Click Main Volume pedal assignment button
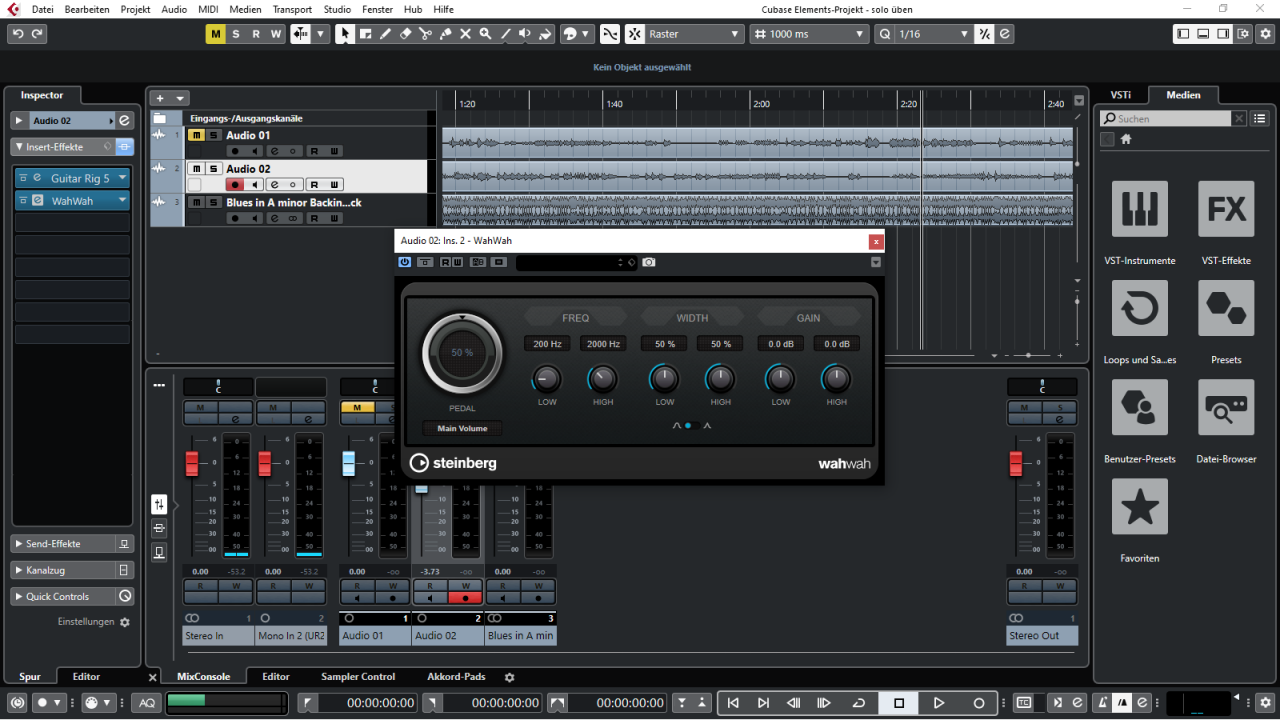The height and width of the screenshot is (720, 1280). (462, 428)
